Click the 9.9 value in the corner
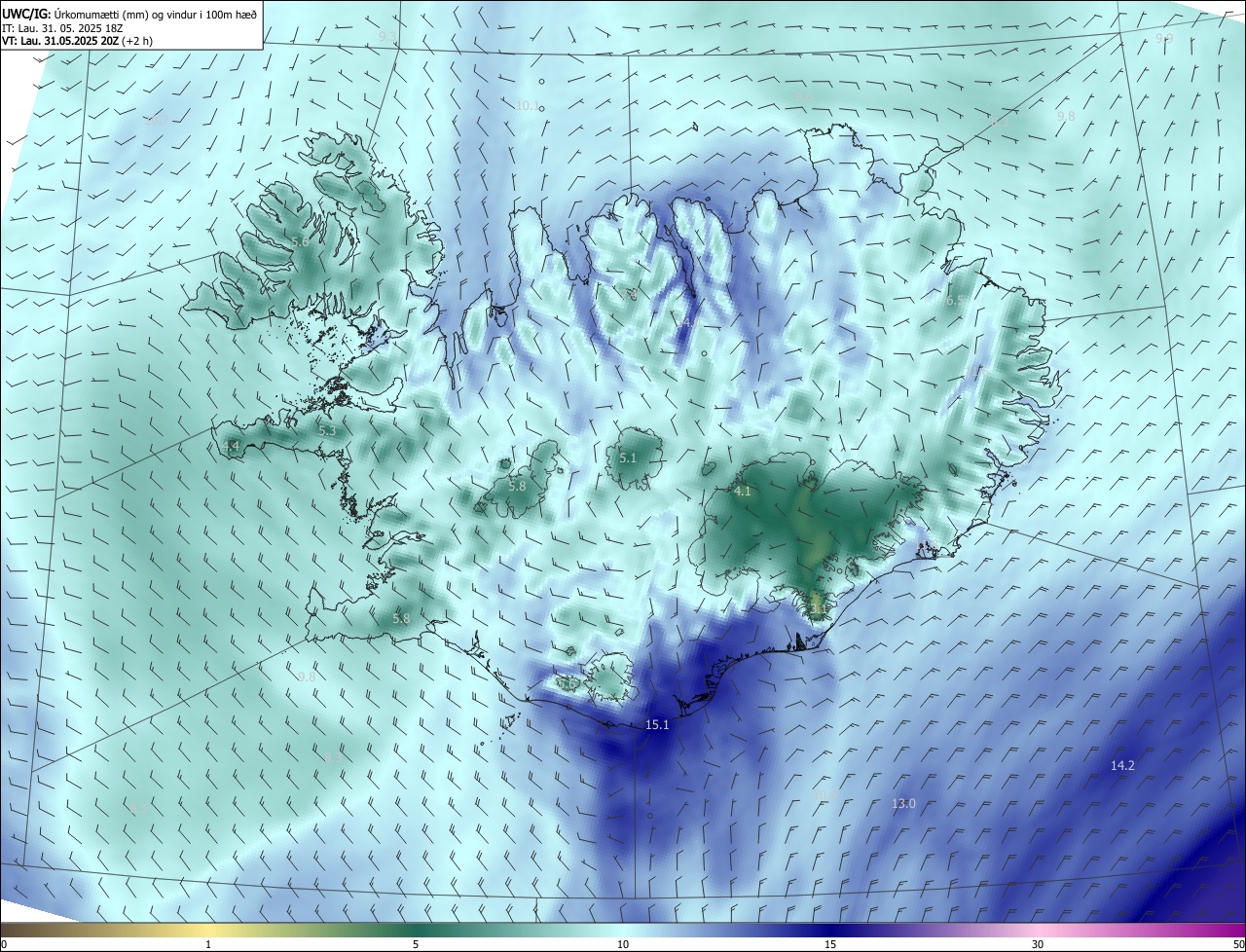Viewport: 1246px width, 952px height. pyautogui.click(x=1164, y=38)
